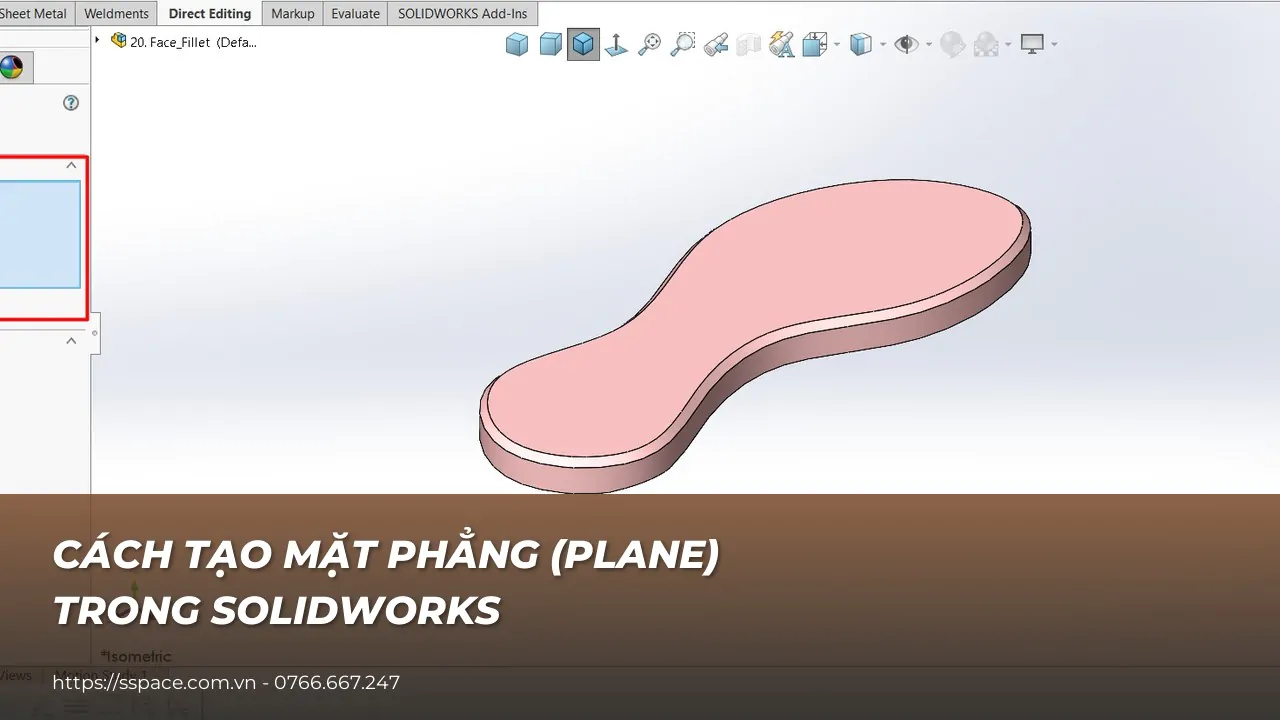The image size is (1280, 720).
Task: Switch to the Weldments tab
Action: click(x=117, y=13)
